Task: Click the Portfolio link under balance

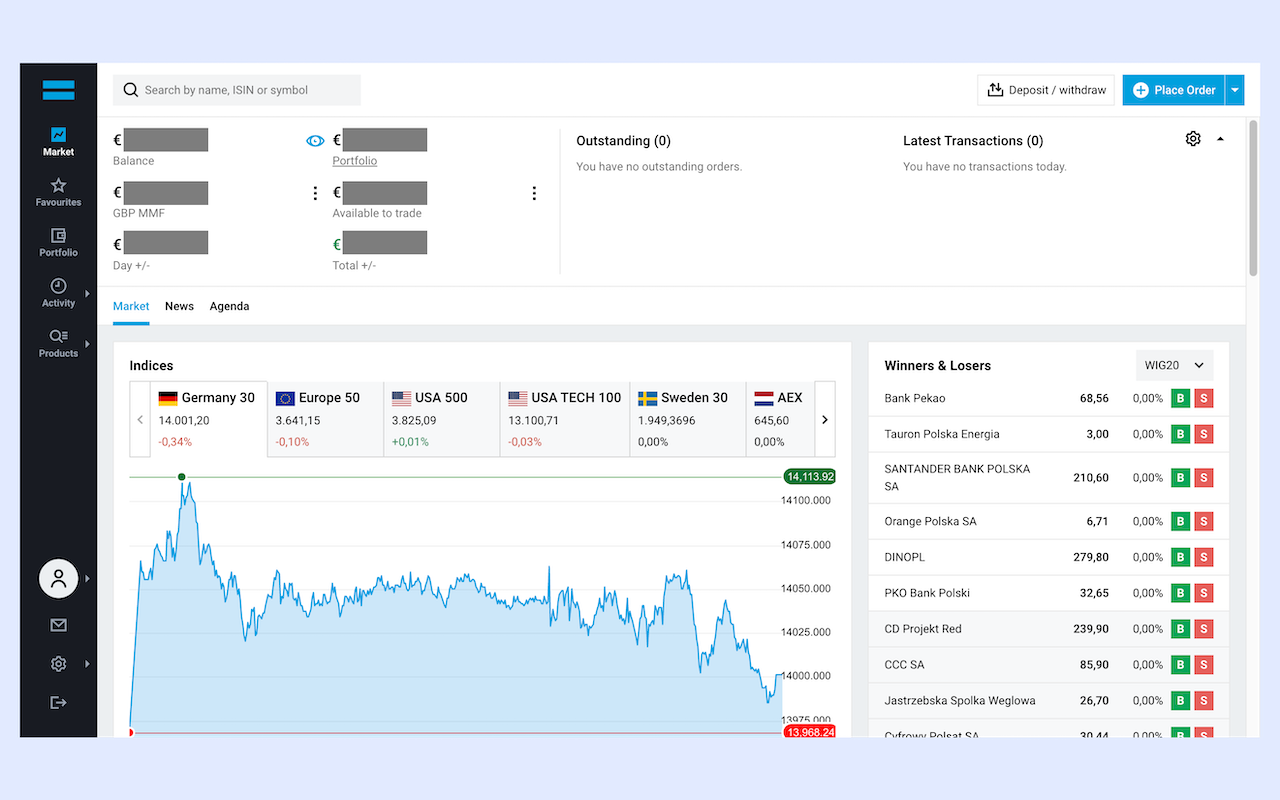Action: pos(355,161)
